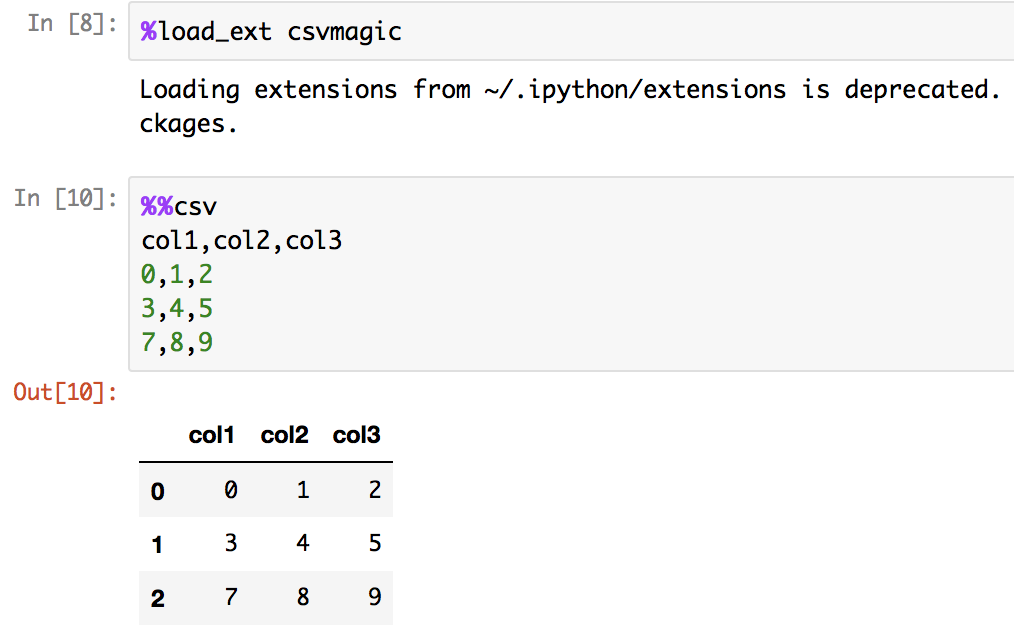This screenshot has height=644, width=1014.
Task: Click the "0,1,2" line in the code cell
Action: point(178,275)
